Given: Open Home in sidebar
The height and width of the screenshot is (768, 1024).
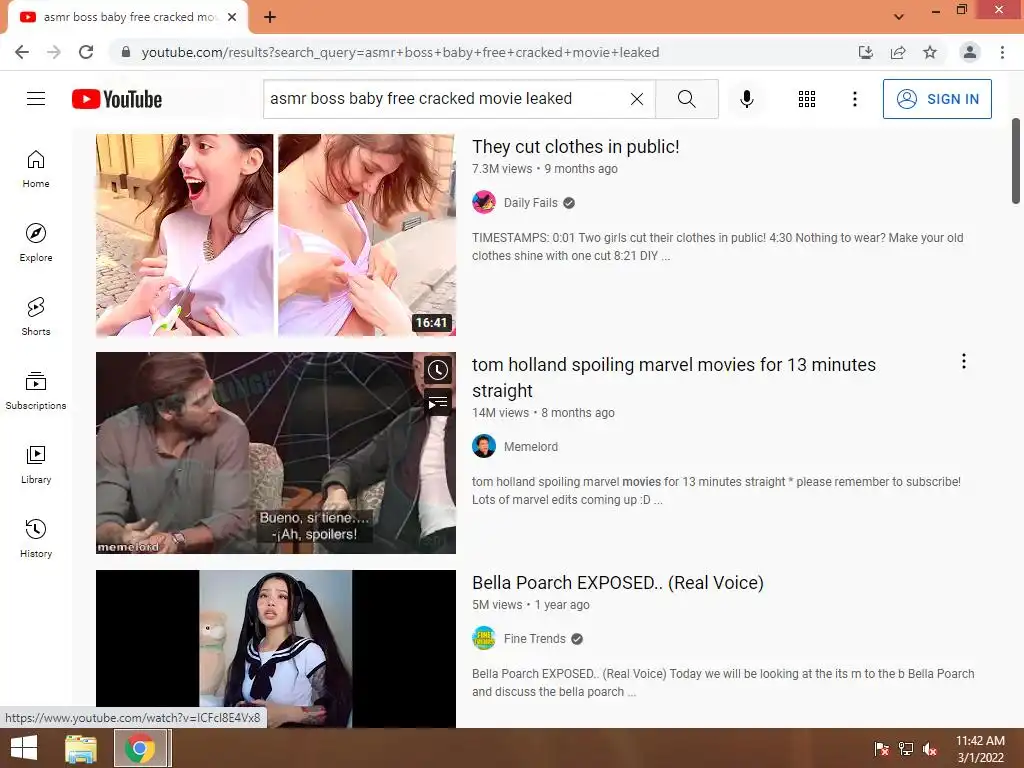Looking at the screenshot, I should (36, 168).
